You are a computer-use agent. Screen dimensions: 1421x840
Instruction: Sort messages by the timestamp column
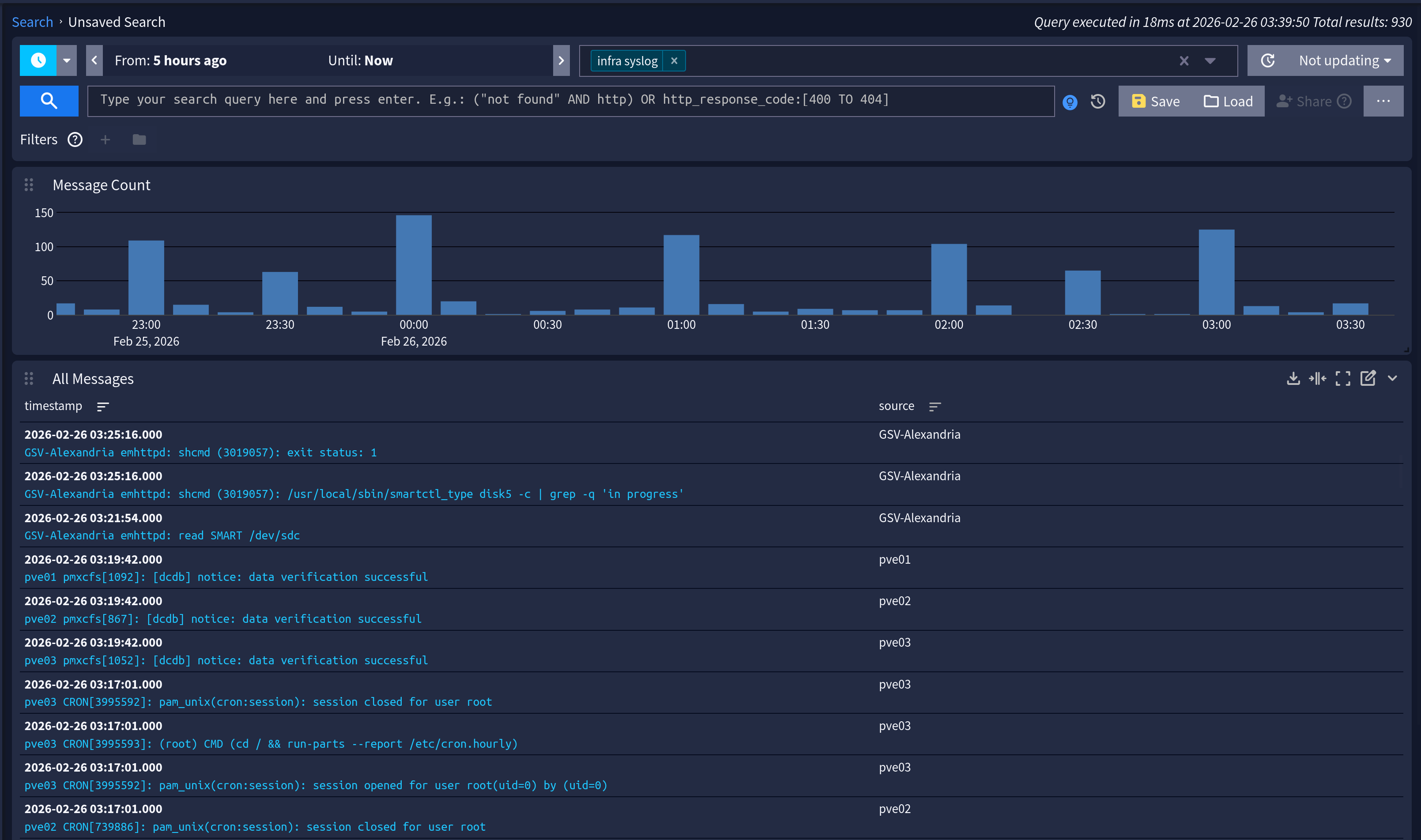tap(102, 407)
